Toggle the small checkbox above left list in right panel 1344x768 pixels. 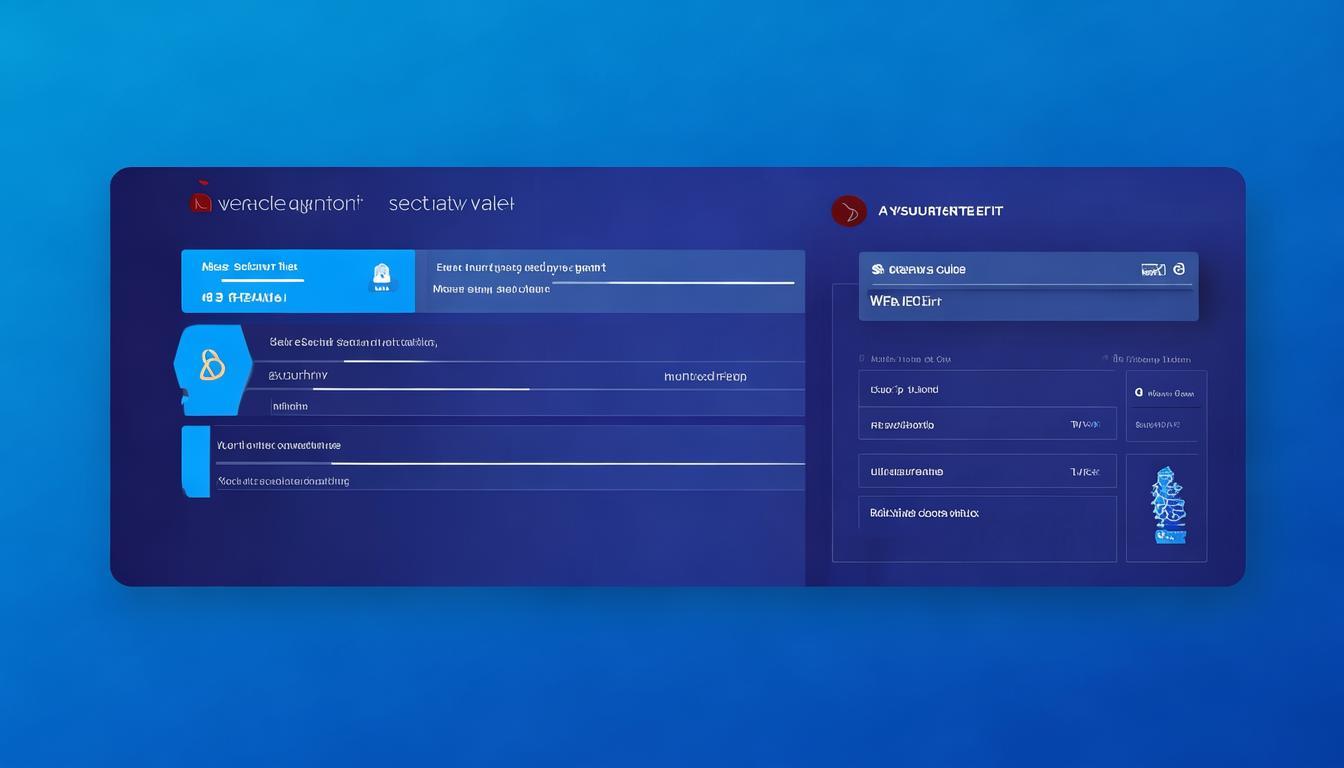(862, 359)
